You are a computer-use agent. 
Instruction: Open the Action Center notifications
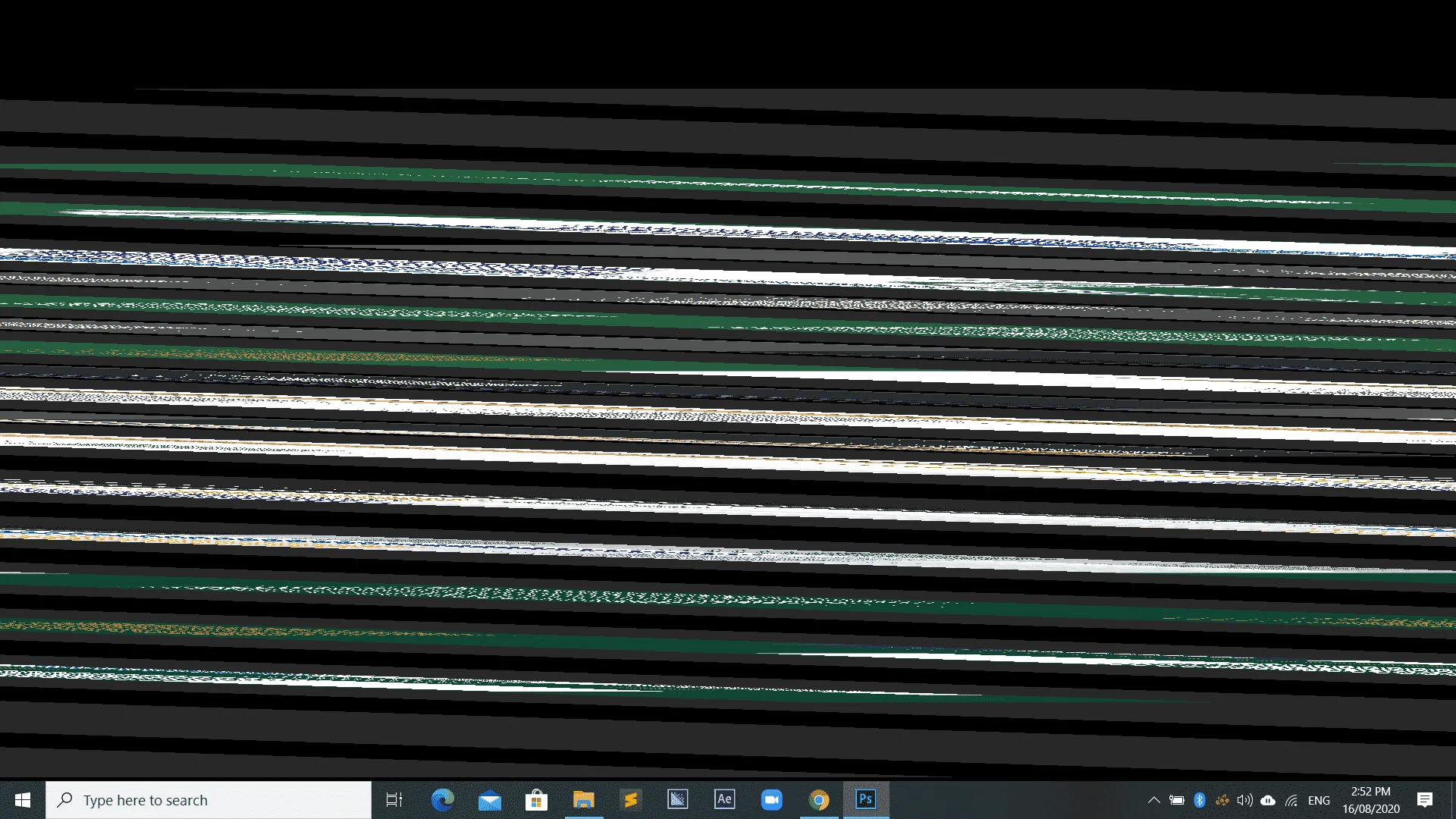point(1425,800)
